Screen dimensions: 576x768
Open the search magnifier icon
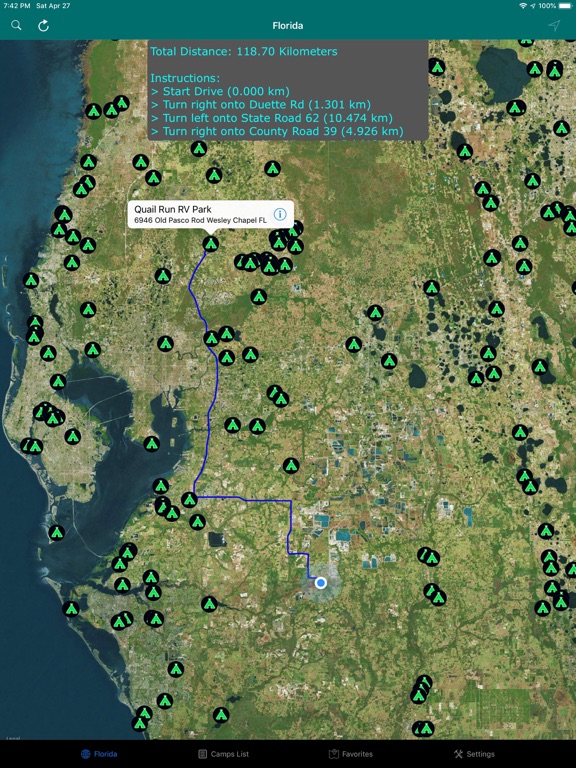point(16,25)
